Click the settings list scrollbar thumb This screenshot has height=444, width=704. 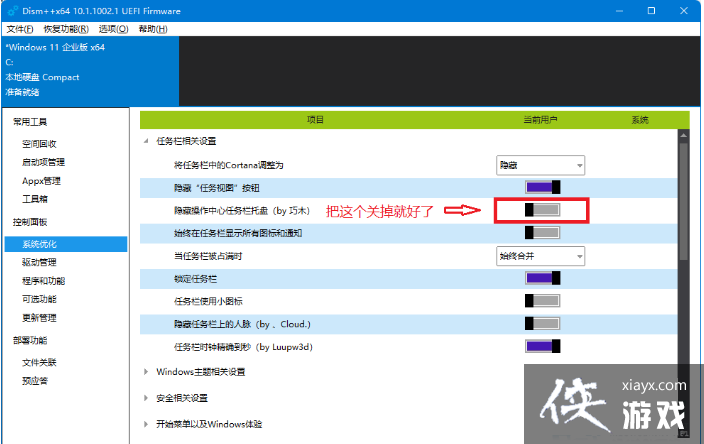[684, 202]
